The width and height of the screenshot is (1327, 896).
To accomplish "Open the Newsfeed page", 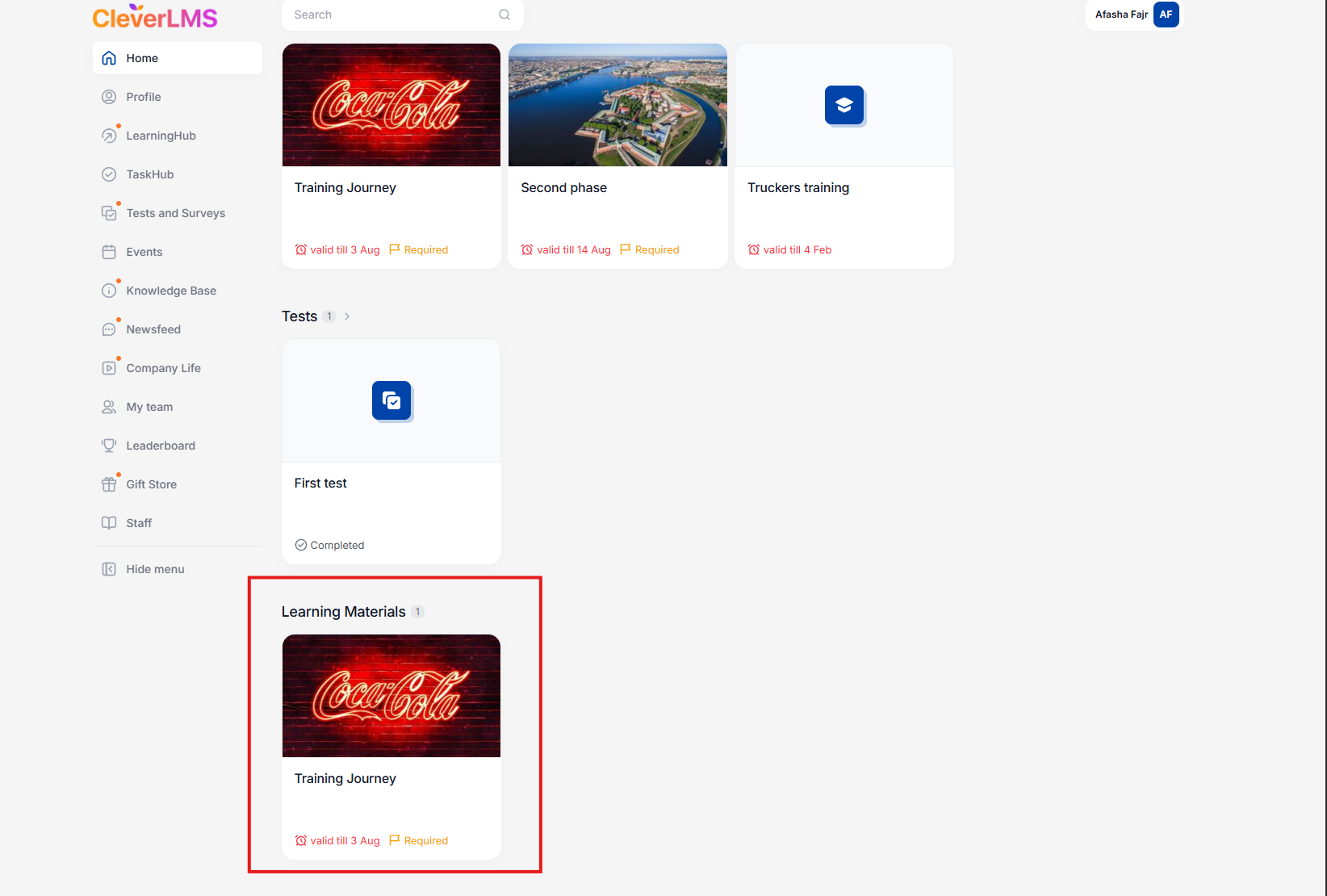I will pos(178,329).
